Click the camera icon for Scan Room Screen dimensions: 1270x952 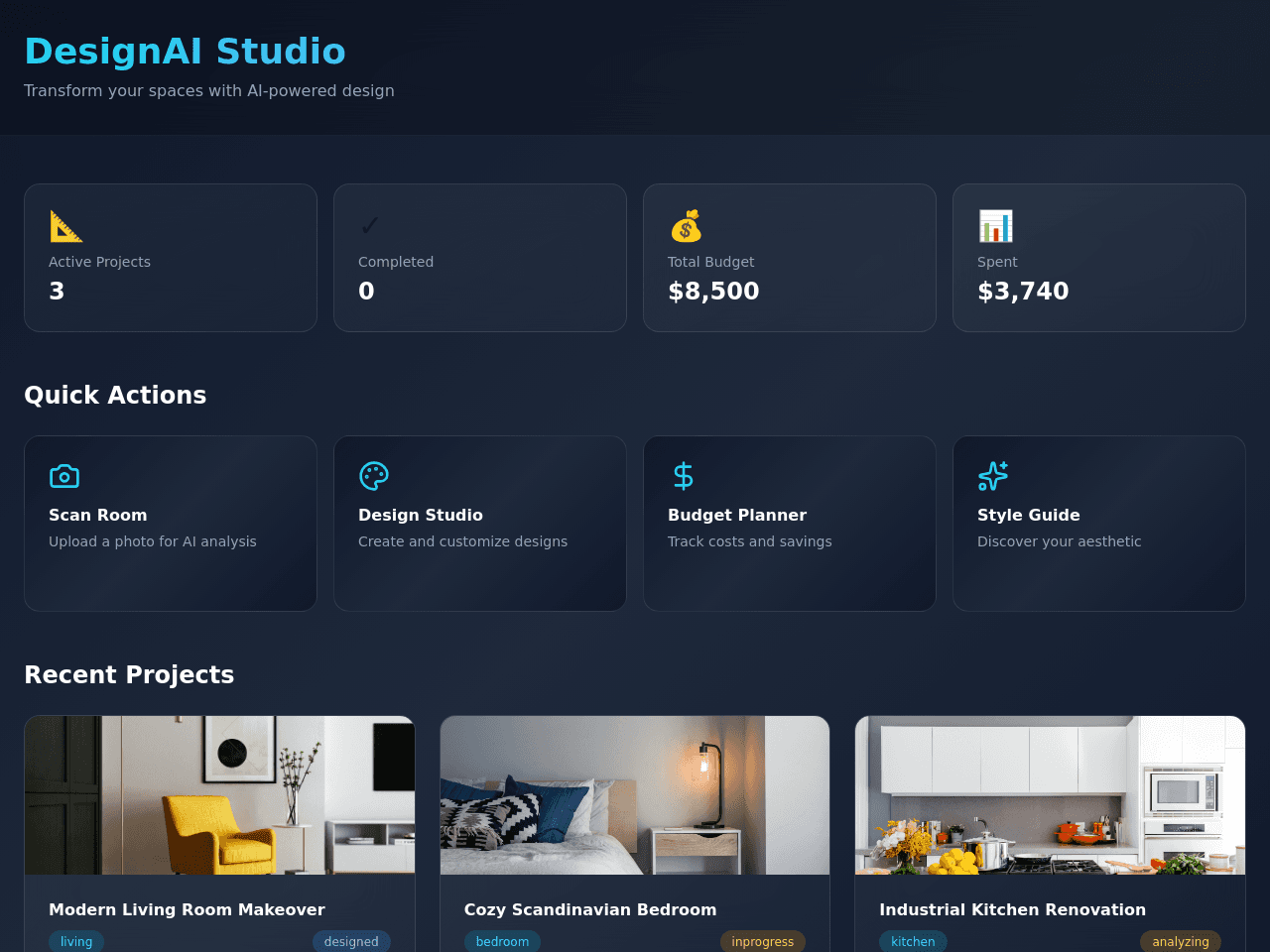[x=64, y=476]
